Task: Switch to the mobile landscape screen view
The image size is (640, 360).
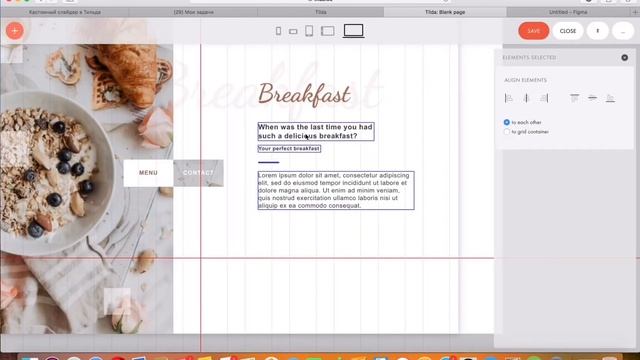Action: click(293, 31)
